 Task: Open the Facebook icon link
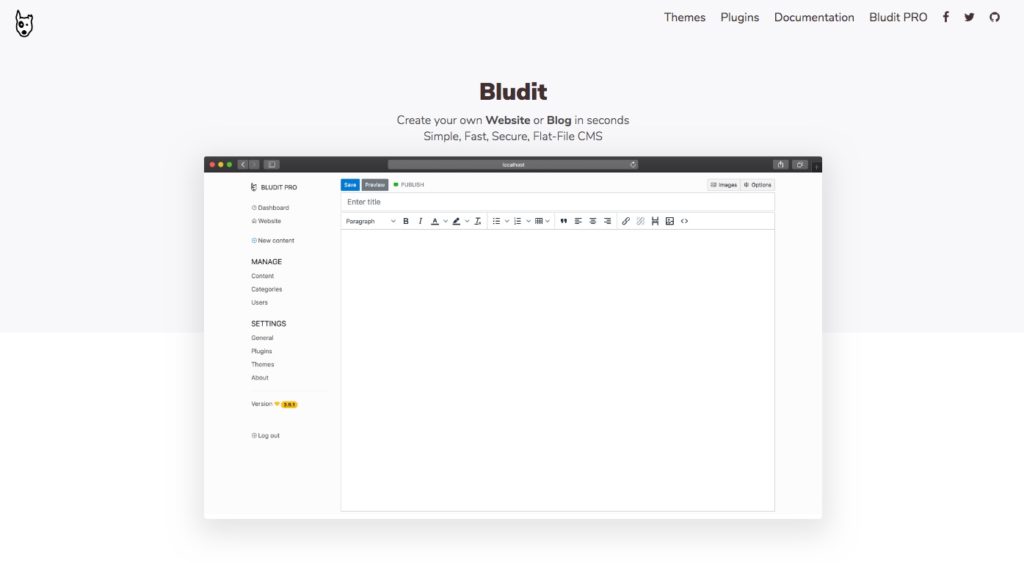946,18
